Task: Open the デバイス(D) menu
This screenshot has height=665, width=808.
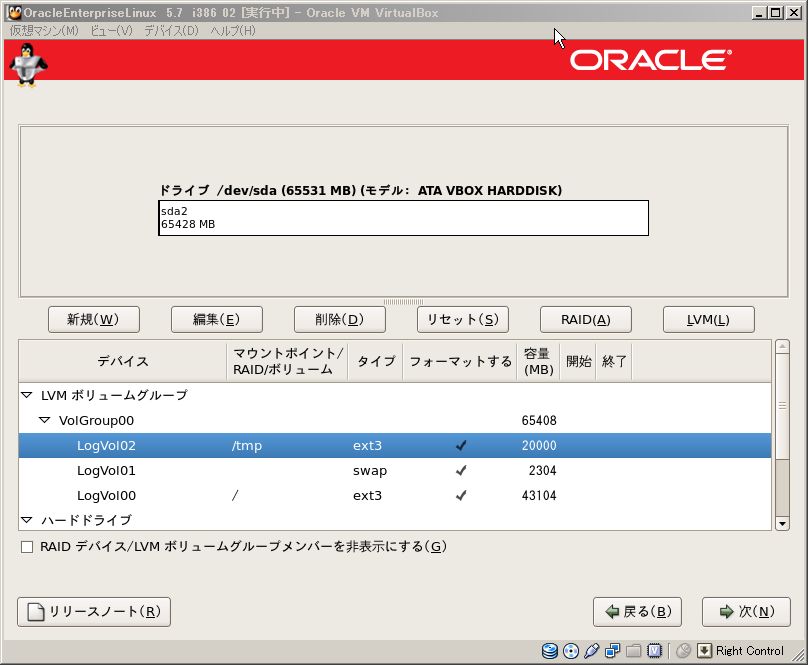Action: coord(171,30)
